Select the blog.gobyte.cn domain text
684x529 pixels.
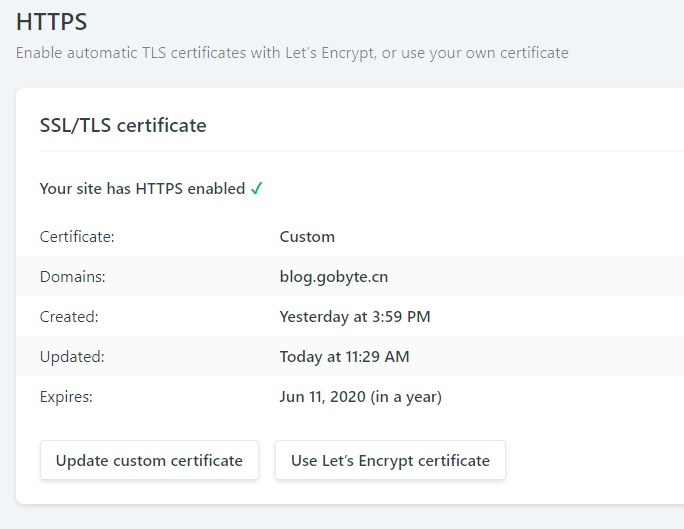pyautogui.click(x=334, y=276)
